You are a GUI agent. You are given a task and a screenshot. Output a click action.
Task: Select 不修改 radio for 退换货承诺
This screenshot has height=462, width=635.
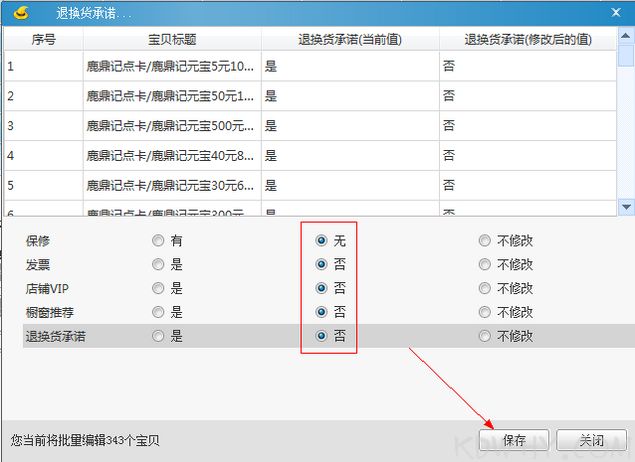coord(485,337)
